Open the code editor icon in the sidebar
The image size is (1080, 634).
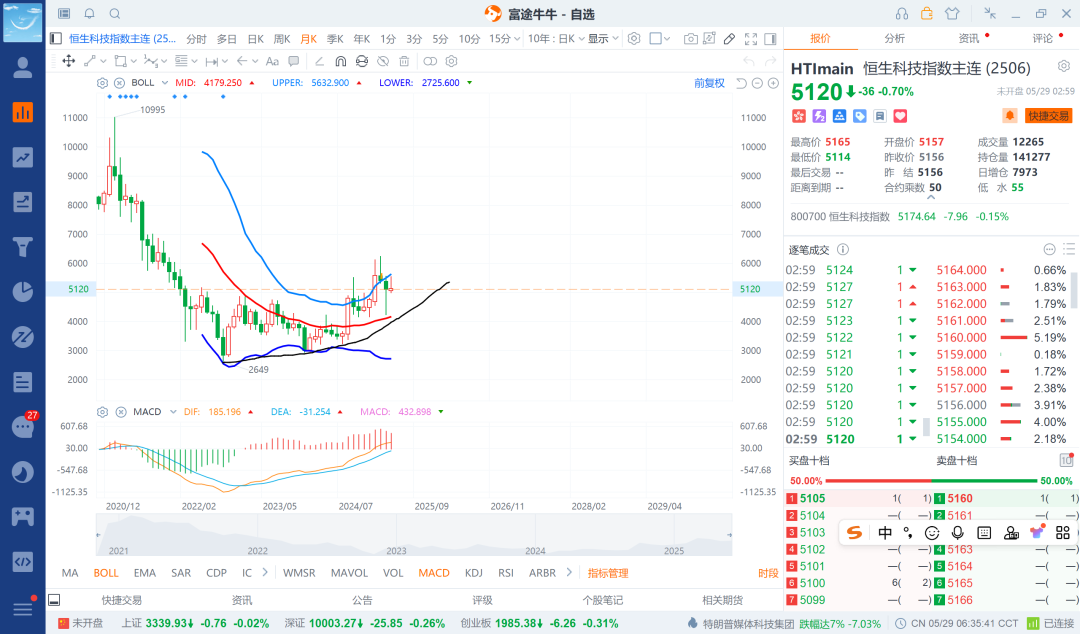coord(23,562)
